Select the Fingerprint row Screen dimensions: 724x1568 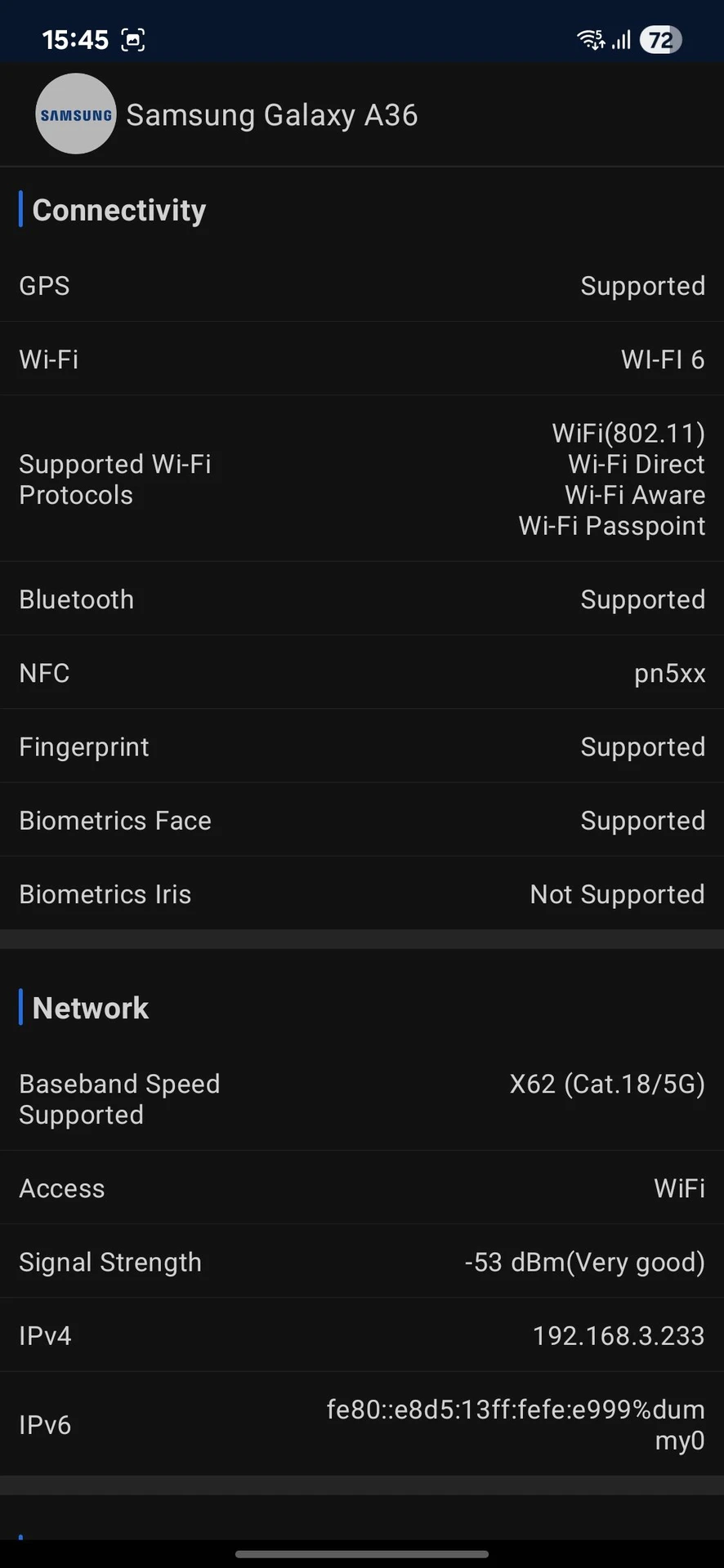[362, 746]
